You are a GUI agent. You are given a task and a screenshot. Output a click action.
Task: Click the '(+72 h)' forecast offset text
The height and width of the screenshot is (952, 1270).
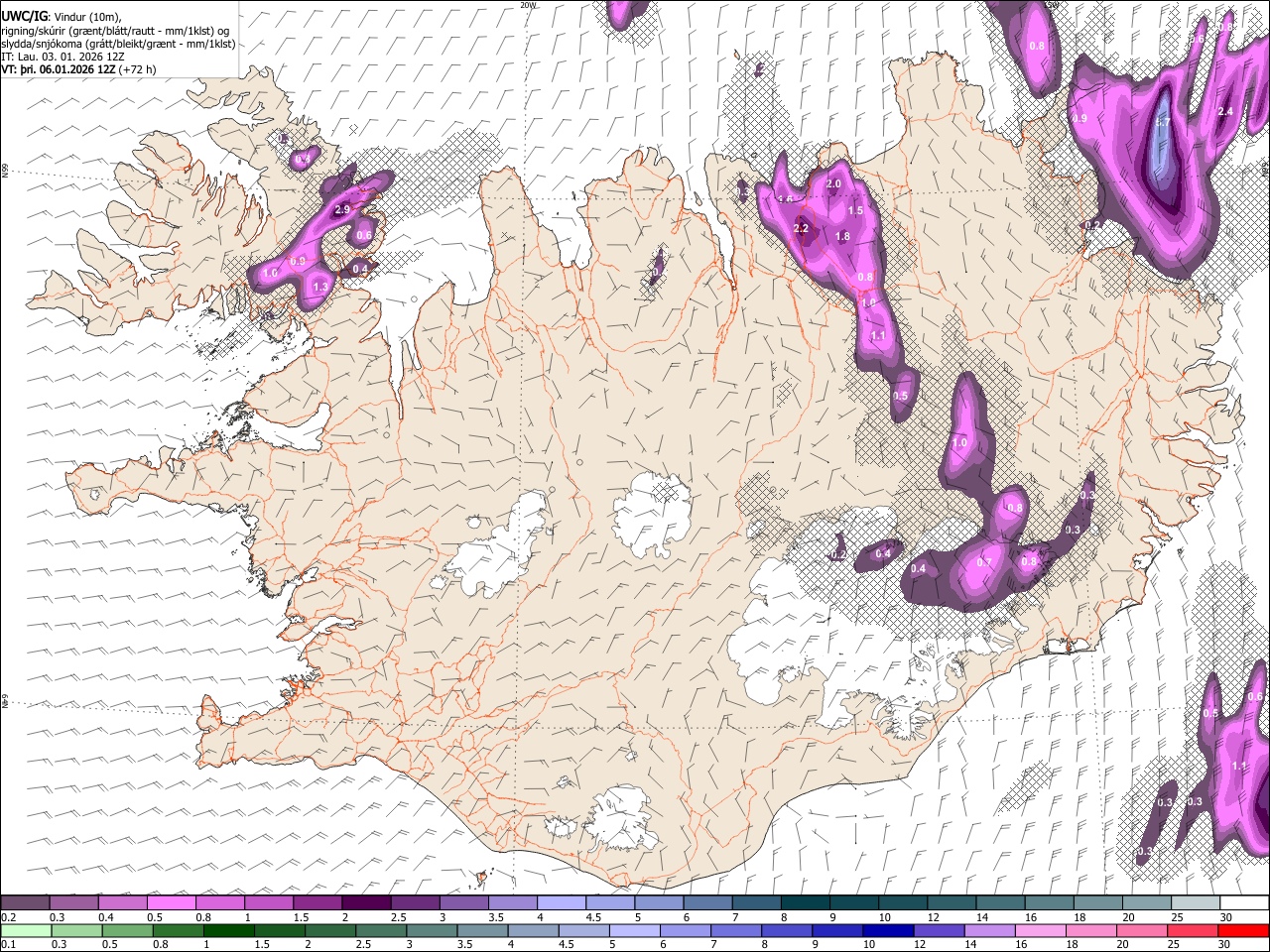click(137, 70)
